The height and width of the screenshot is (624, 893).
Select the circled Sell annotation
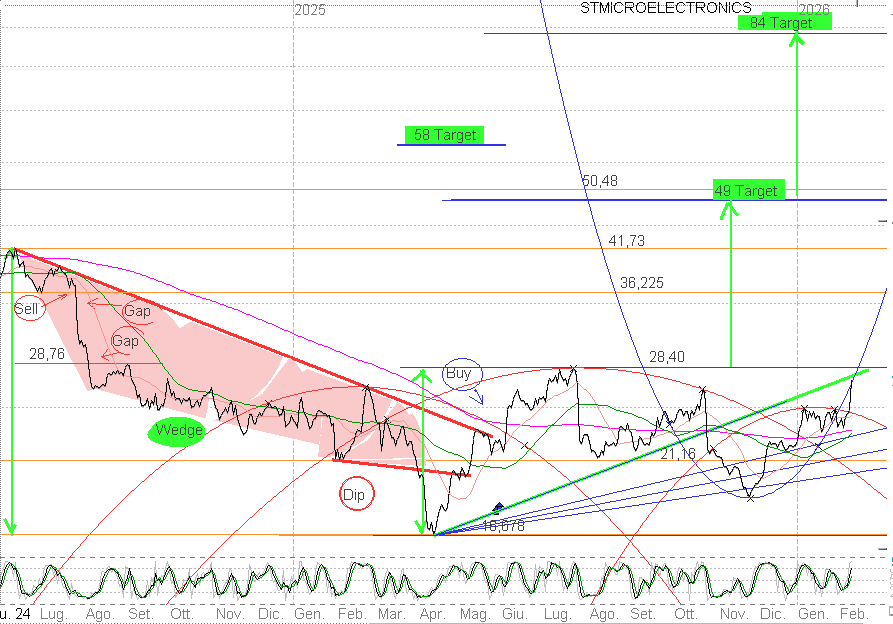pos(27,309)
